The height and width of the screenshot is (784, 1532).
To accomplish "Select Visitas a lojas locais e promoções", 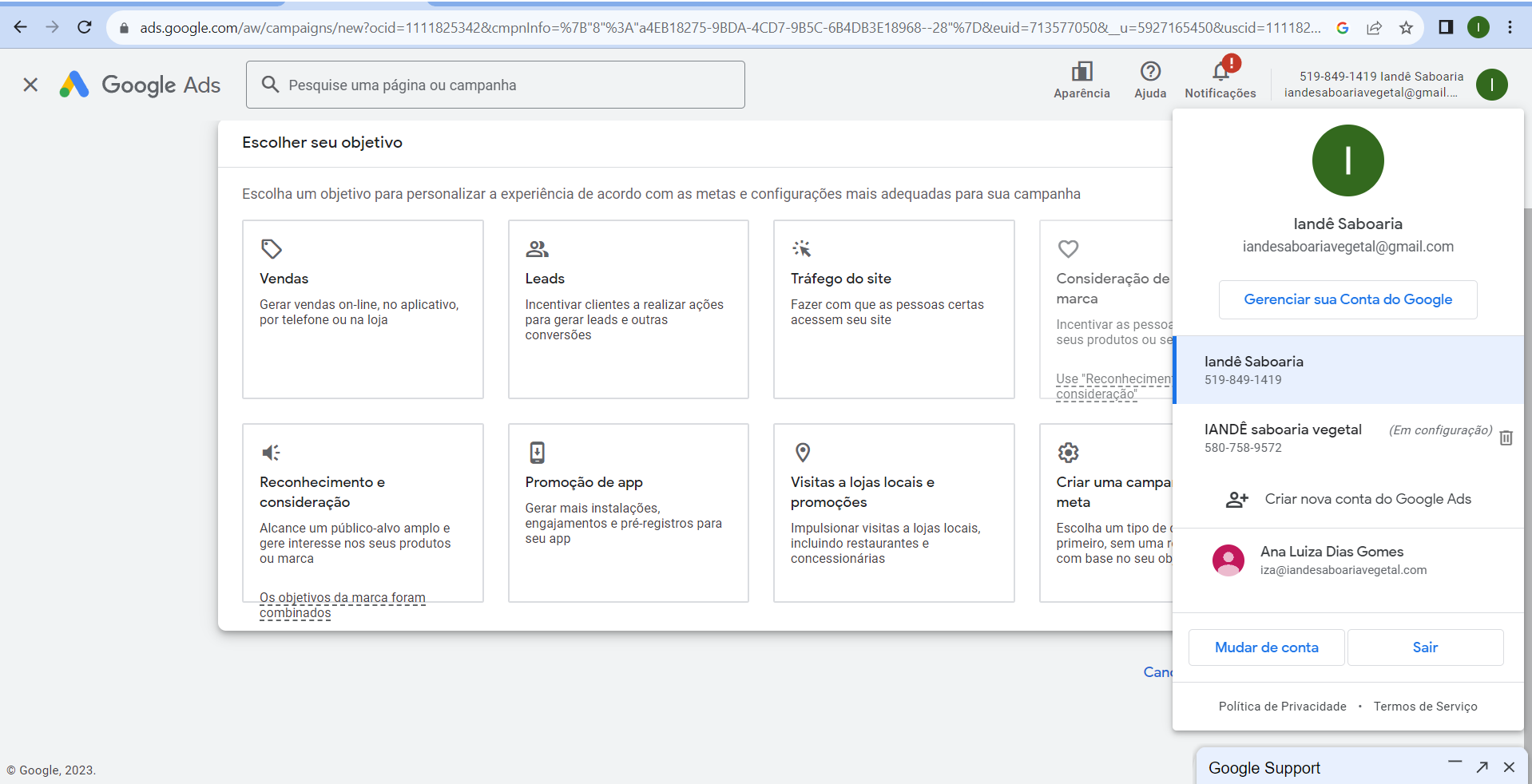I will (894, 513).
